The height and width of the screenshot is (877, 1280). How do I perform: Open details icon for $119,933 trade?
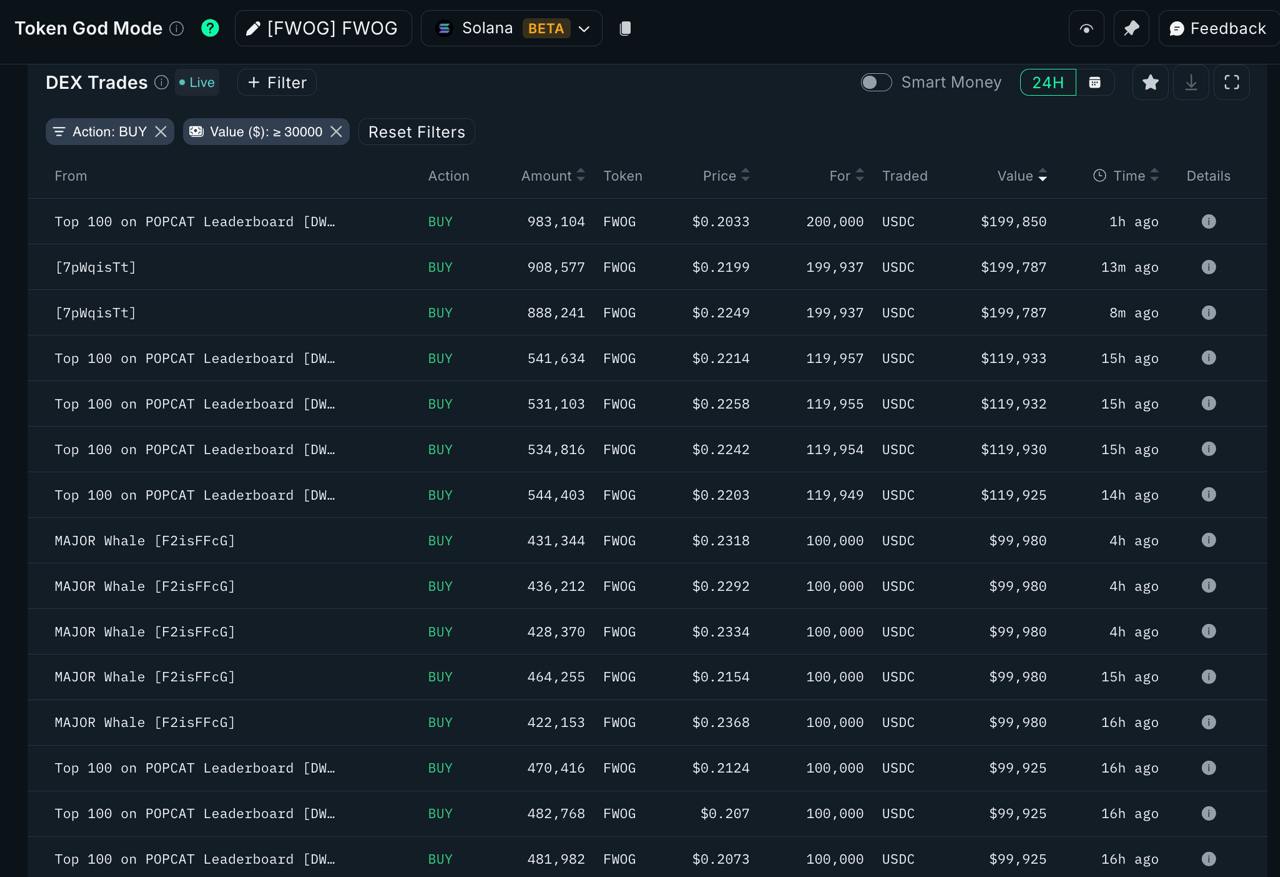[1209, 358]
